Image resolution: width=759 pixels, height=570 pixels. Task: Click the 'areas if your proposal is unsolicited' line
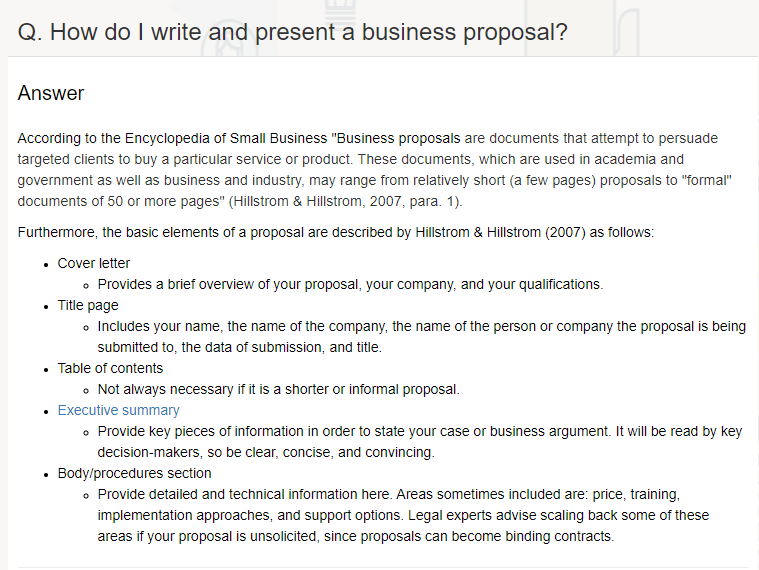click(356, 537)
